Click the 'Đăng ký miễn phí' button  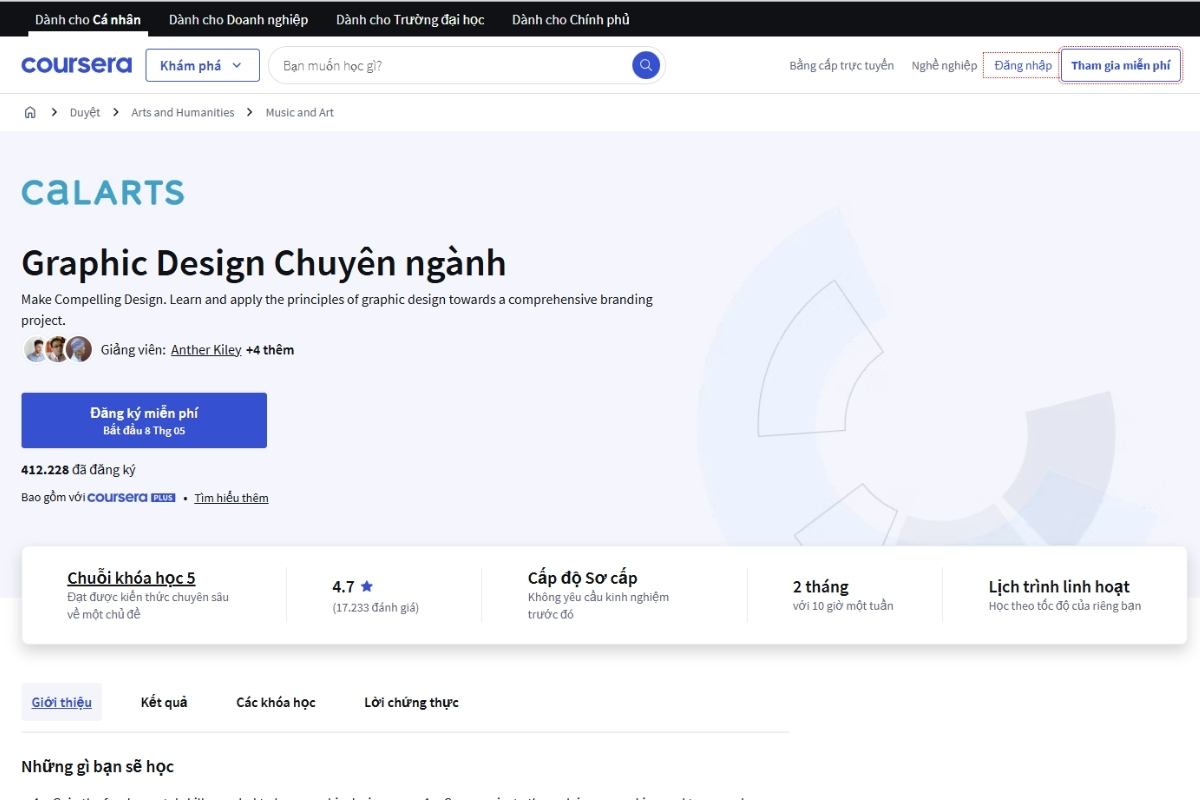(x=143, y=419)
